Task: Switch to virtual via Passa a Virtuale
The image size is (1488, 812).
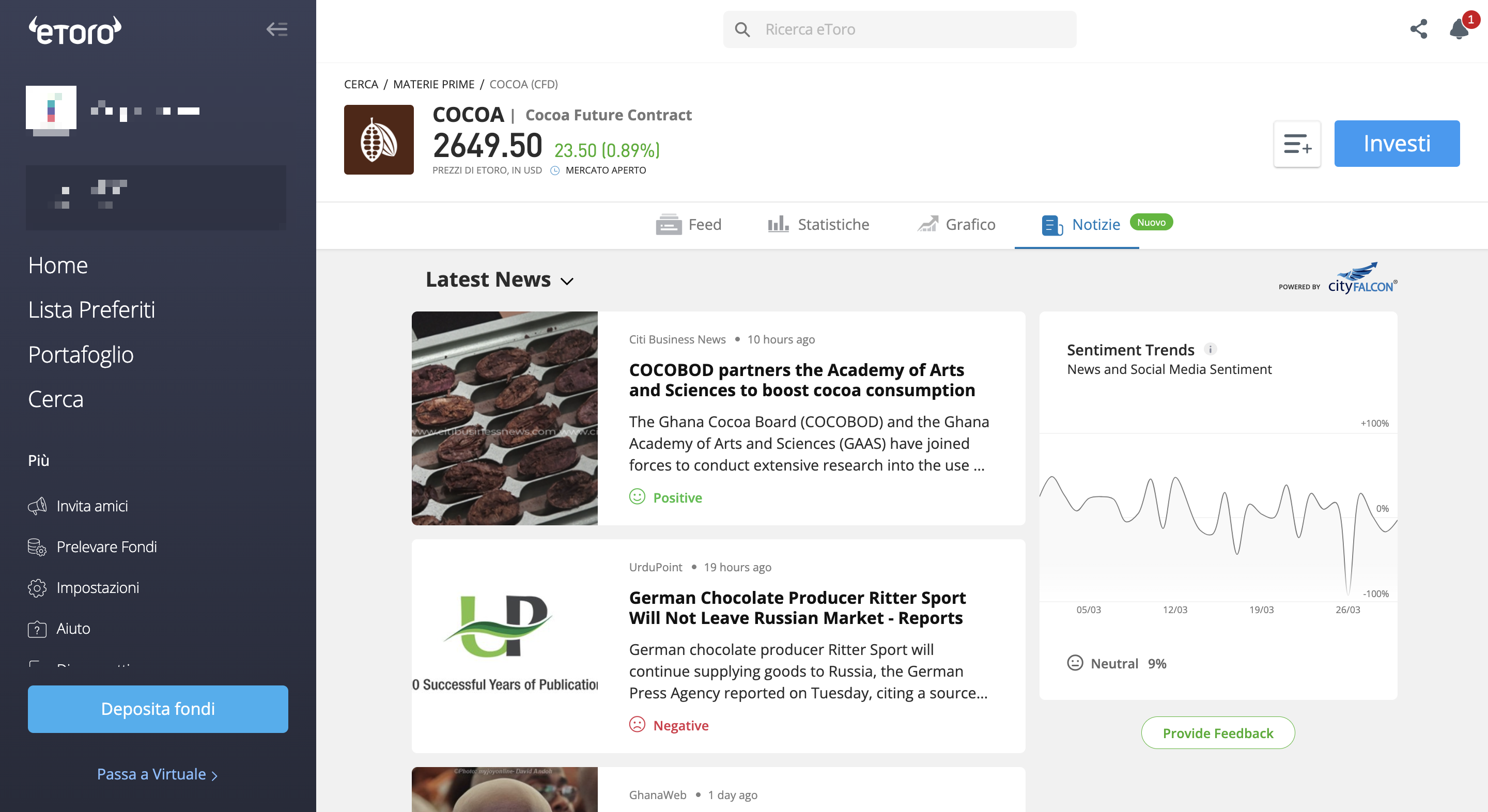Action: point(157,774)
